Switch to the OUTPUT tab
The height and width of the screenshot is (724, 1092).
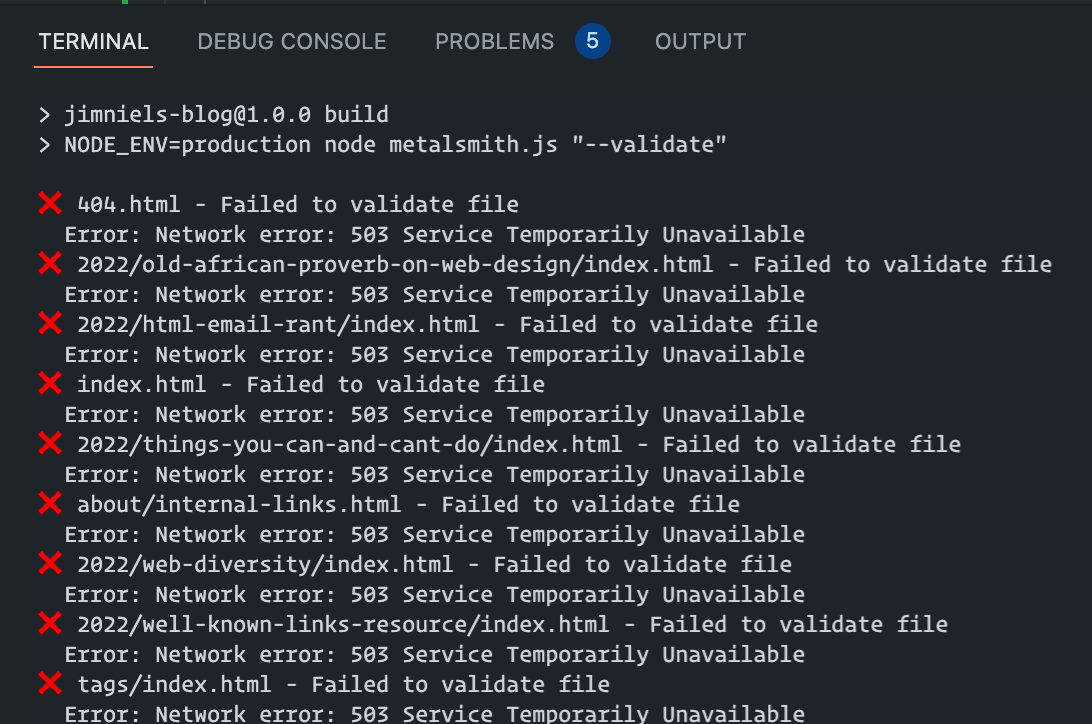(x=700, y=41)
